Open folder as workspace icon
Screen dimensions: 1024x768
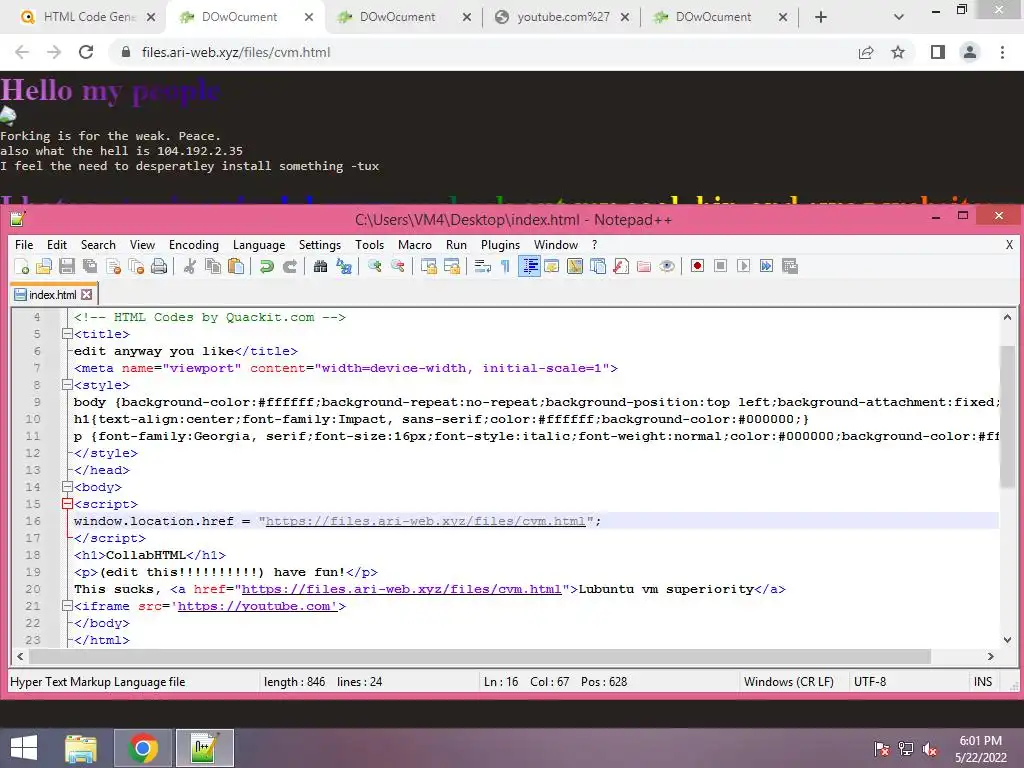click(644, 266)
